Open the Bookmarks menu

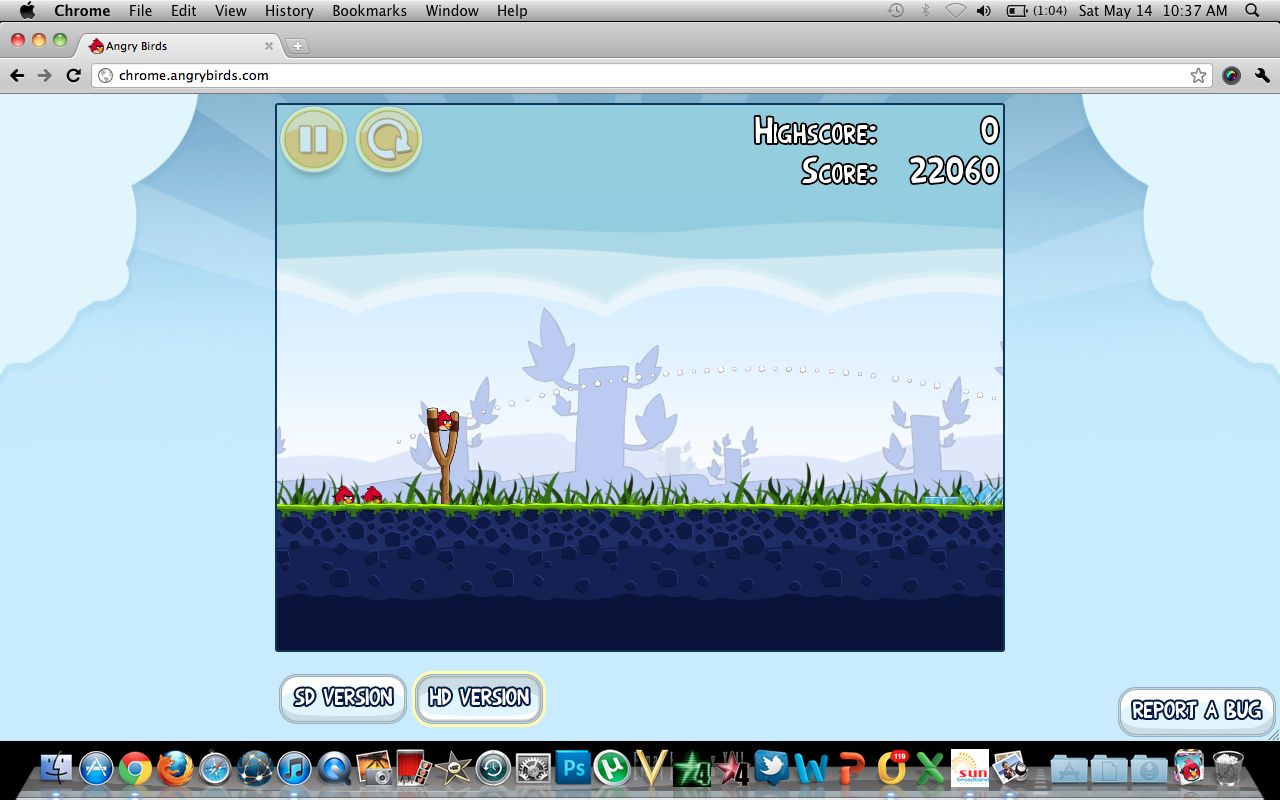[x=369, y=11]
